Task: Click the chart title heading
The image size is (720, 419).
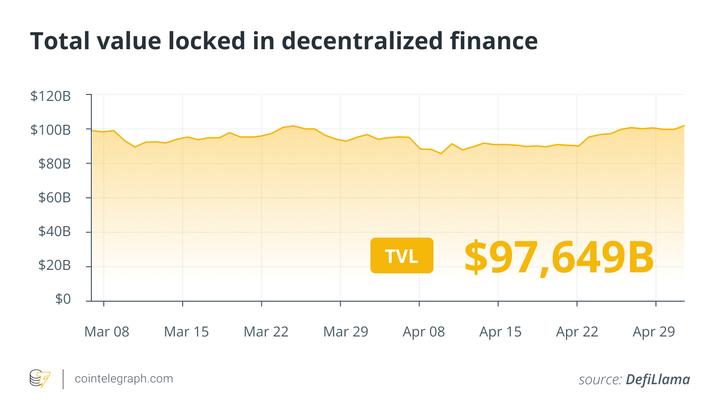Action: point(284,41)
